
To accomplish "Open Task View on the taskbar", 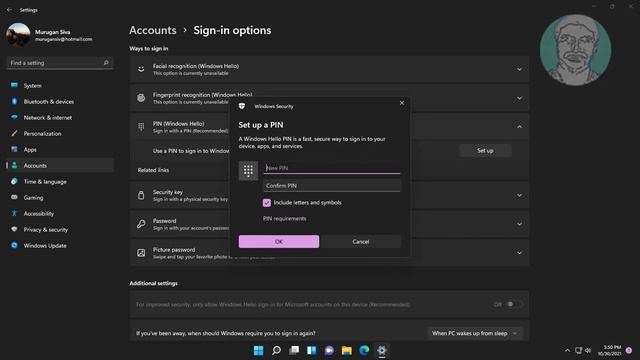I will point(294,350).
